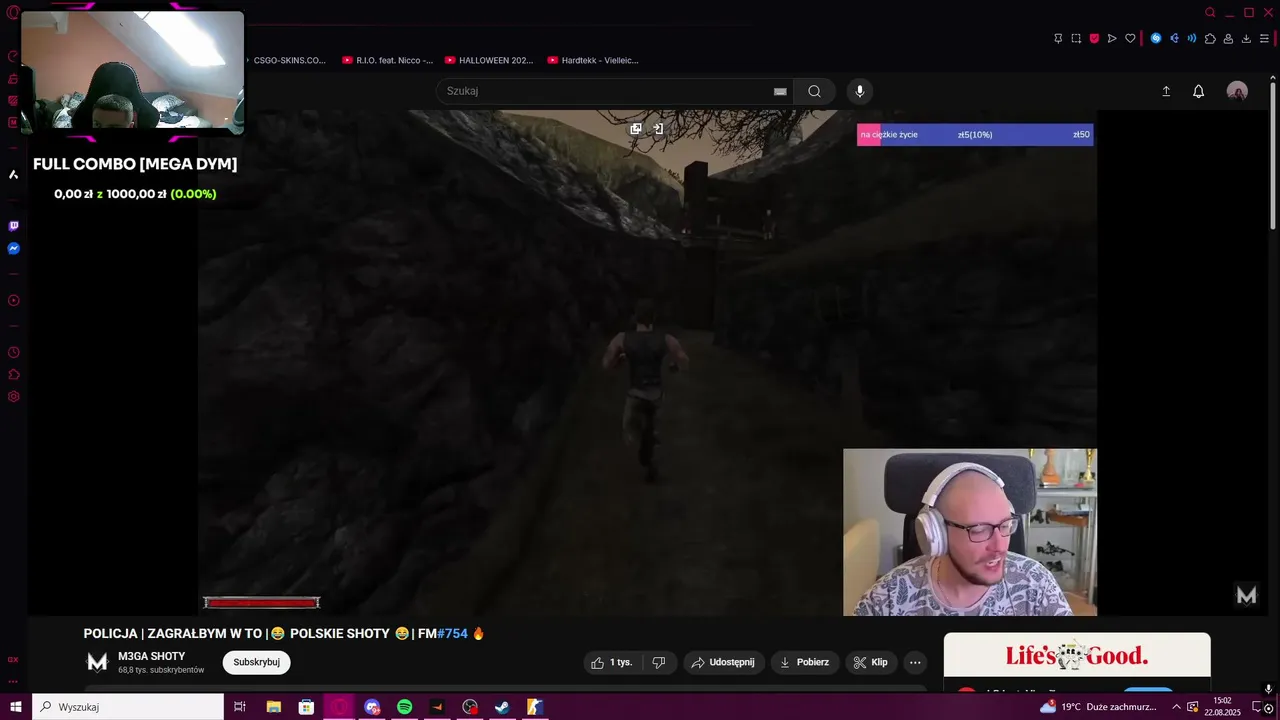The image size is (1280, 720).
Task: Click the pin icon in browser toolbar
Action: click(1058, 38)
